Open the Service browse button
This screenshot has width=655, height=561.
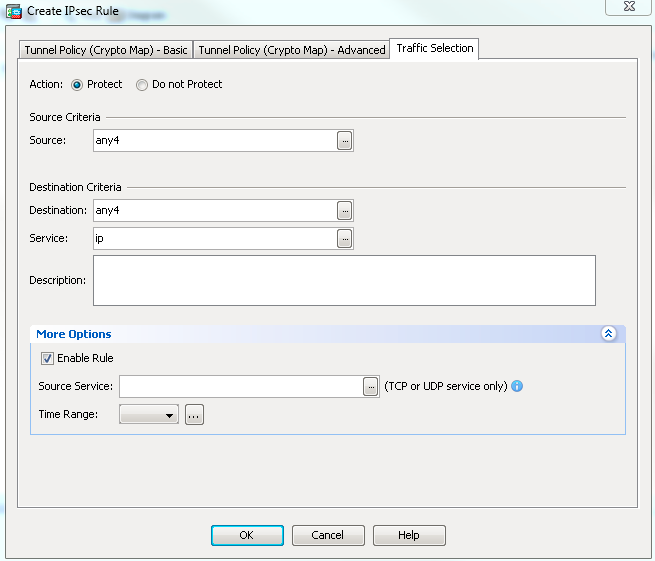pyautogui.click(x=345, y=239)
